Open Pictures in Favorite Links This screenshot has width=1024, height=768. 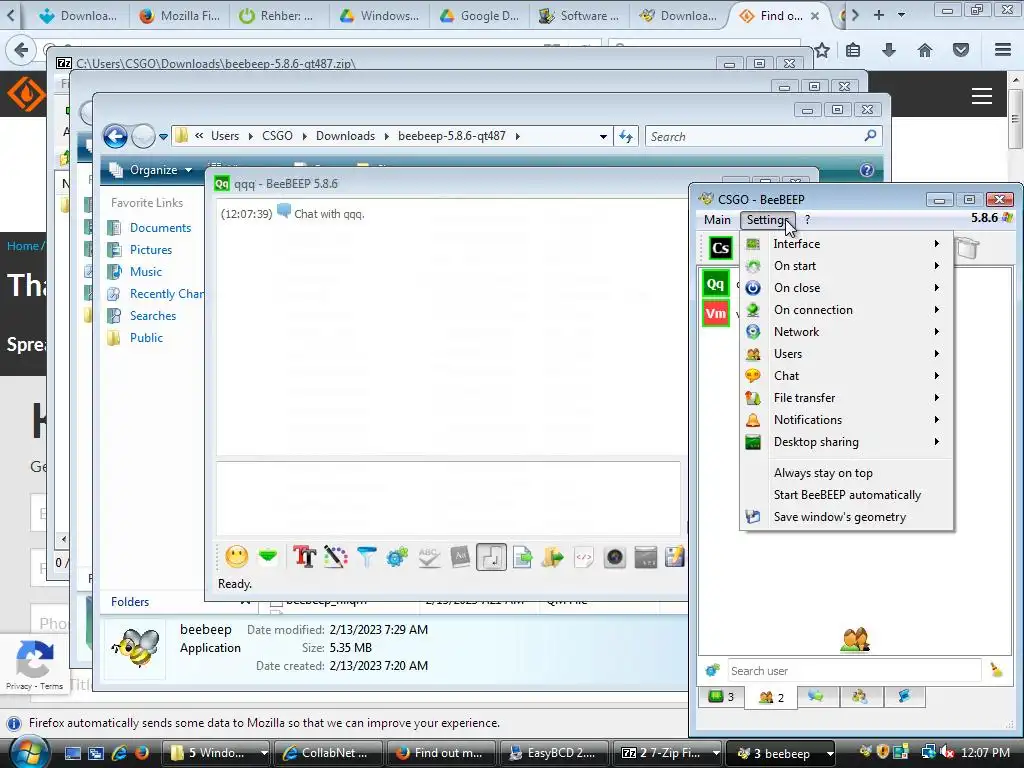tap(151, 250)
